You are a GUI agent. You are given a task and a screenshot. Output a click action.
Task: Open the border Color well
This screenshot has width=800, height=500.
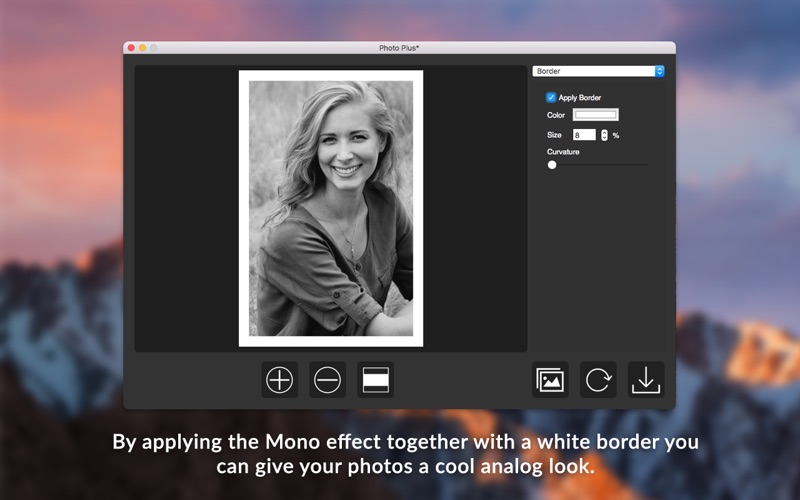click(595, 115)
